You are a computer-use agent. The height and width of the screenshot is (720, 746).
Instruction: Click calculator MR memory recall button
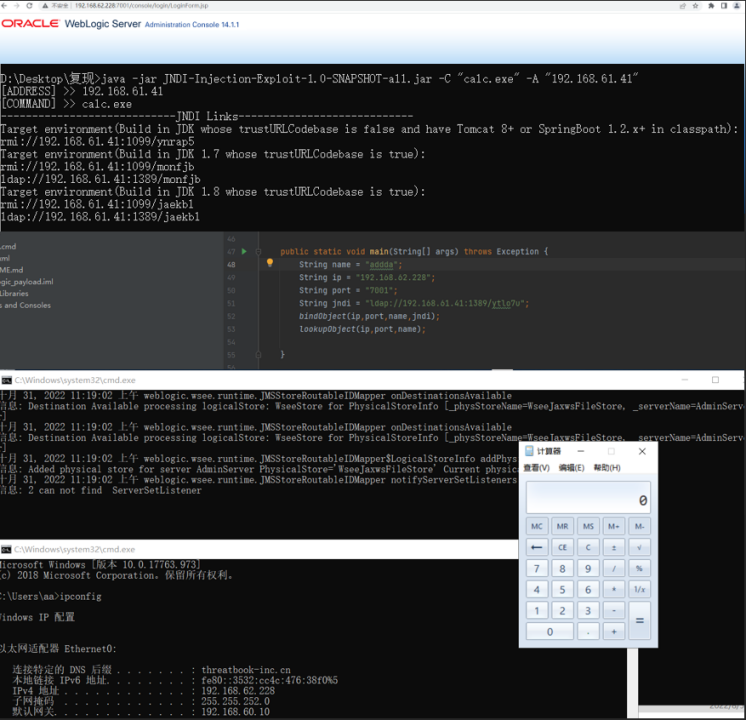tap(562, 526)
